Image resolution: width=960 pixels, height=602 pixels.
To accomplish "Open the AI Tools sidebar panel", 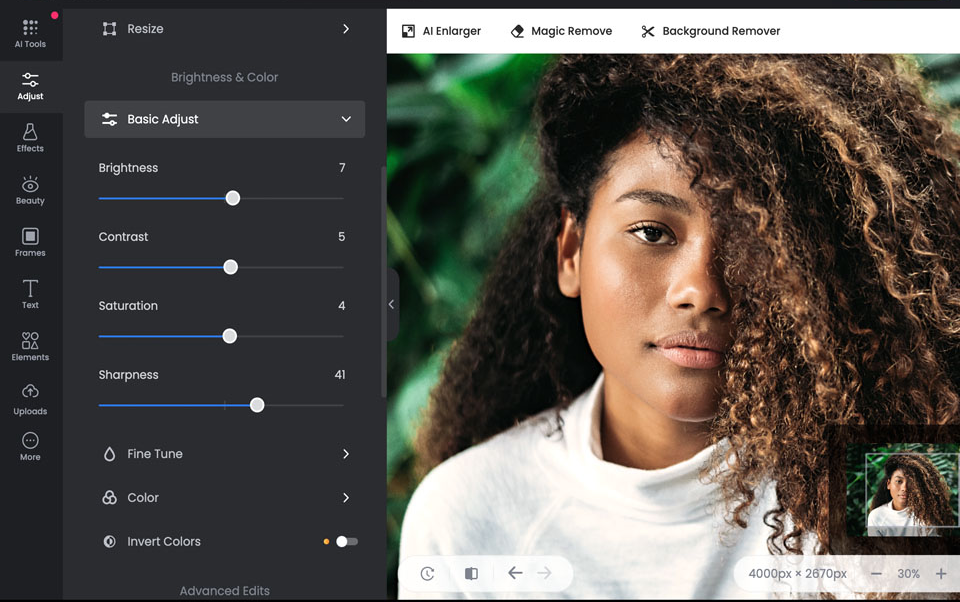I will pos(30,34).
